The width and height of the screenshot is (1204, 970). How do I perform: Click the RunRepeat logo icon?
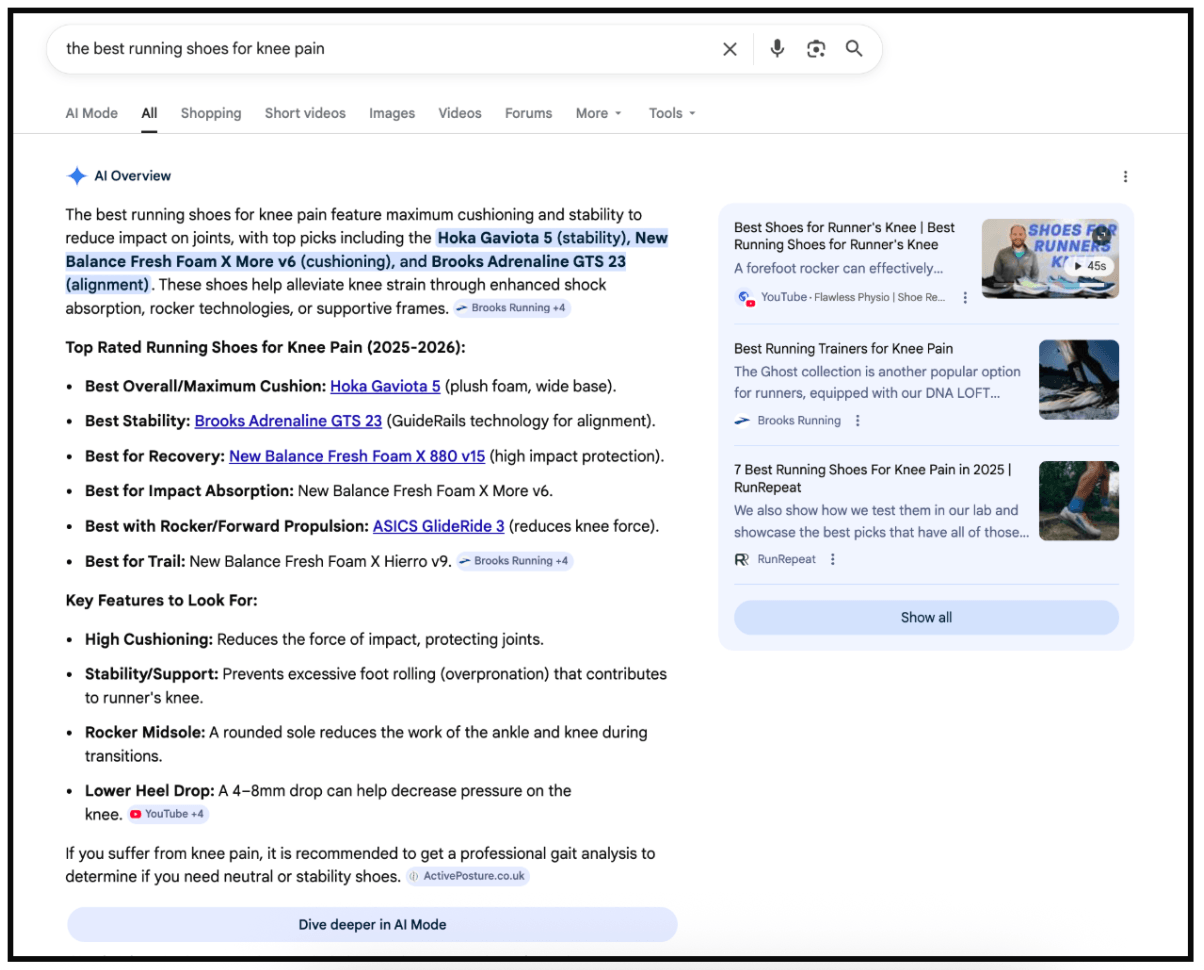741,559
